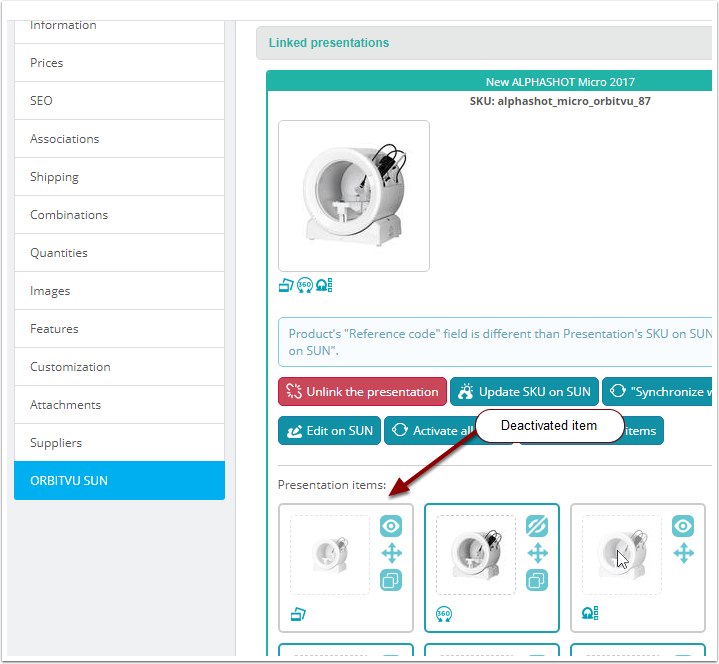Activate the deactivated 360 item via crossed-eye icon
Image resolution: width=719 pixels, height=664 pixels.
pos(537,526)
